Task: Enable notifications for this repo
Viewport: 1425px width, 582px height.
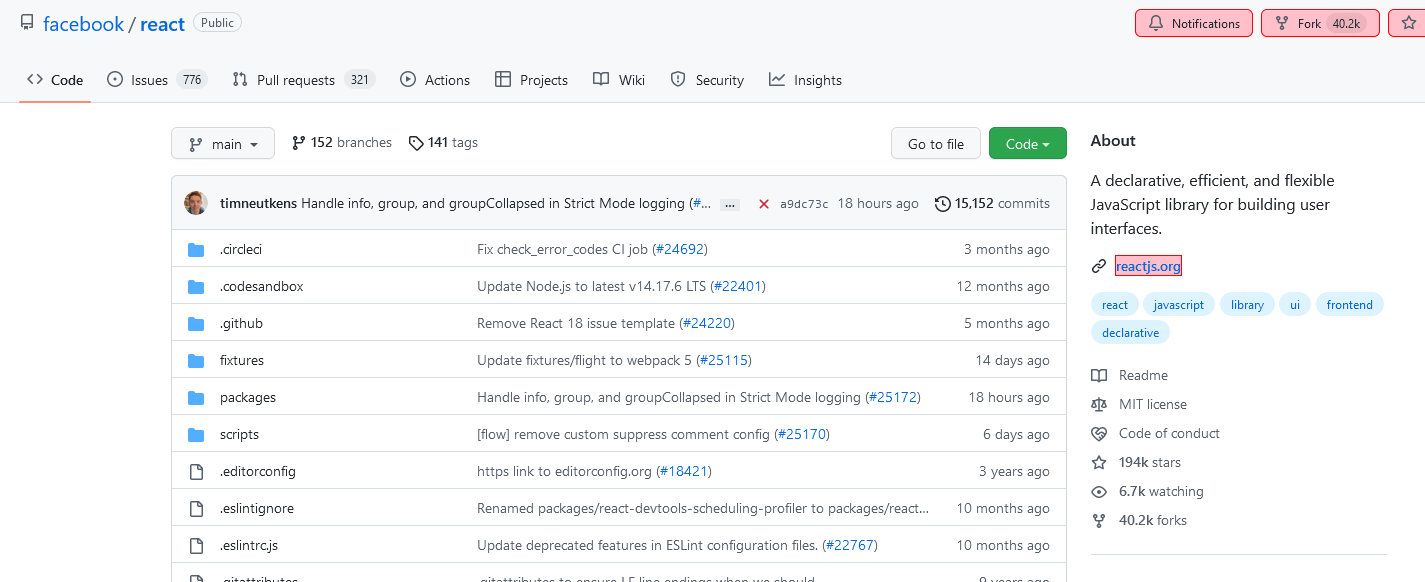Action: [1193, 22]
